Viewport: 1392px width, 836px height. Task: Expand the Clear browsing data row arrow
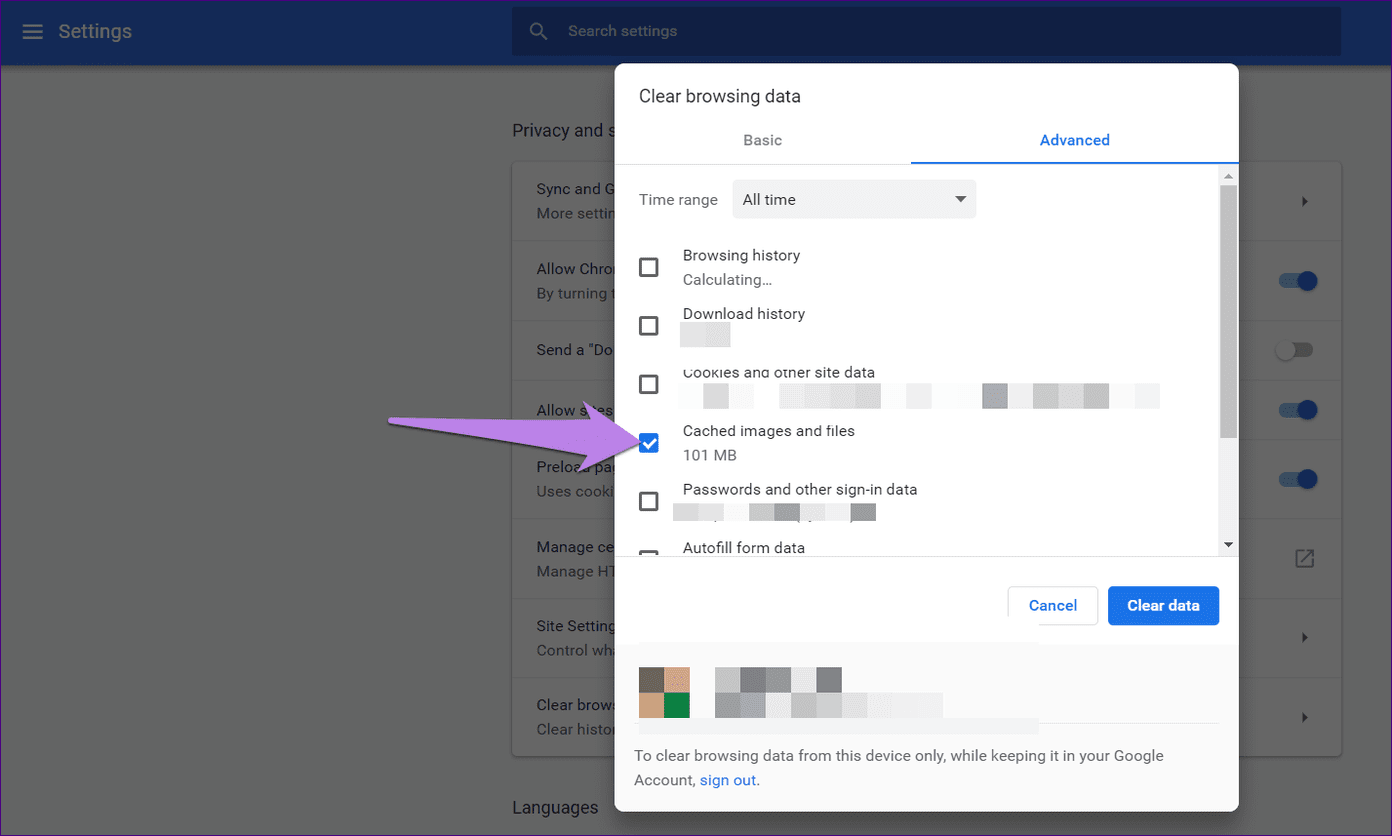(x=1304, y=717)
